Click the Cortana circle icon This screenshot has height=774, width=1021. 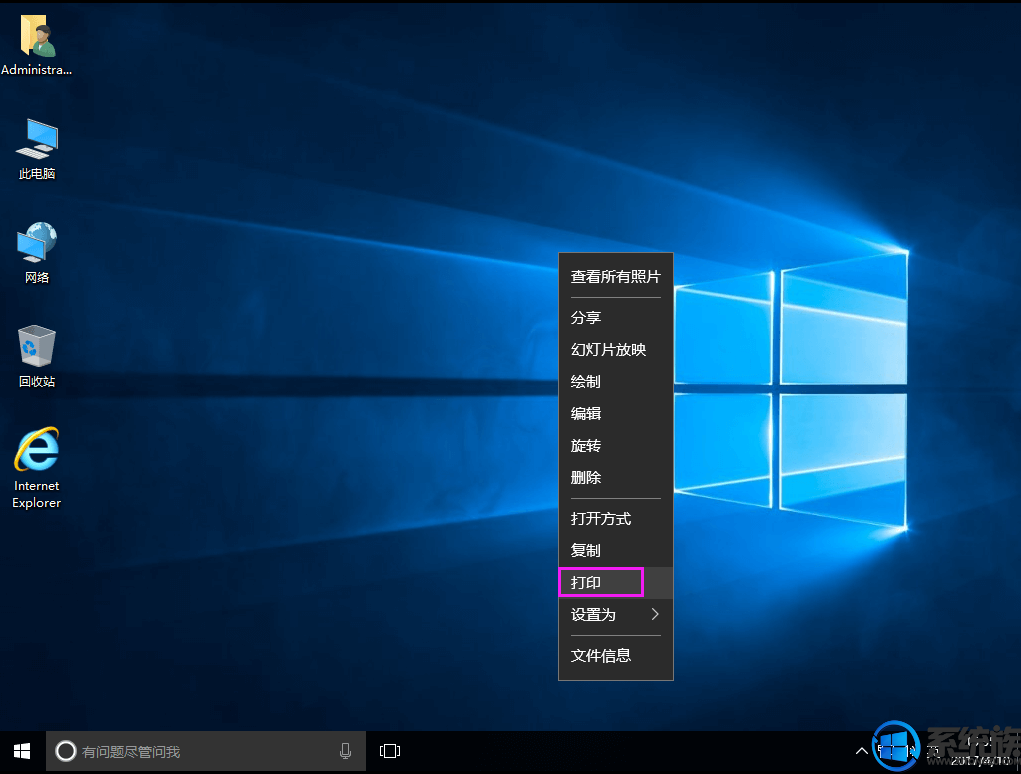66,751
